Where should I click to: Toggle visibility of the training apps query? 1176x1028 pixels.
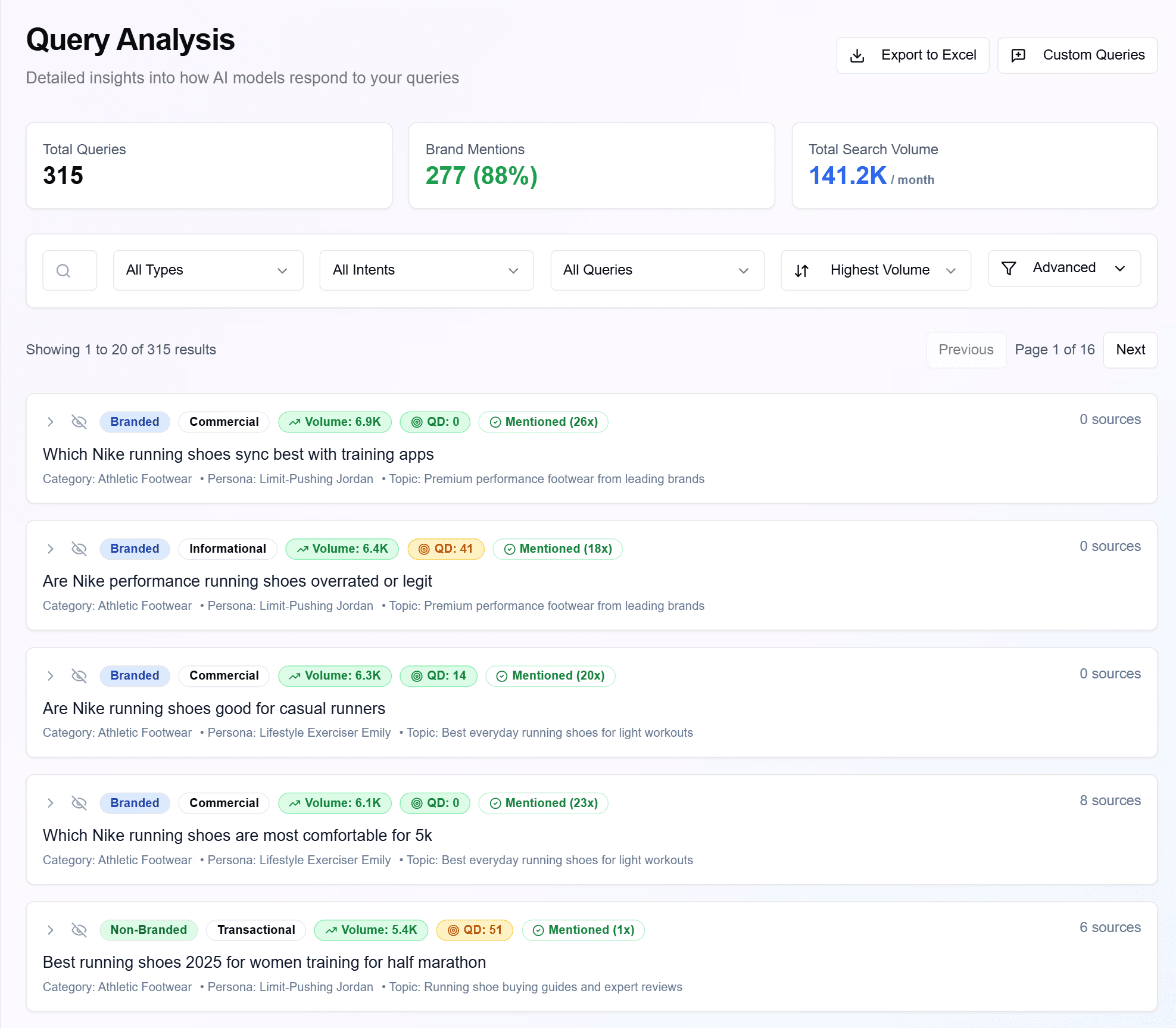pos(79,422)
